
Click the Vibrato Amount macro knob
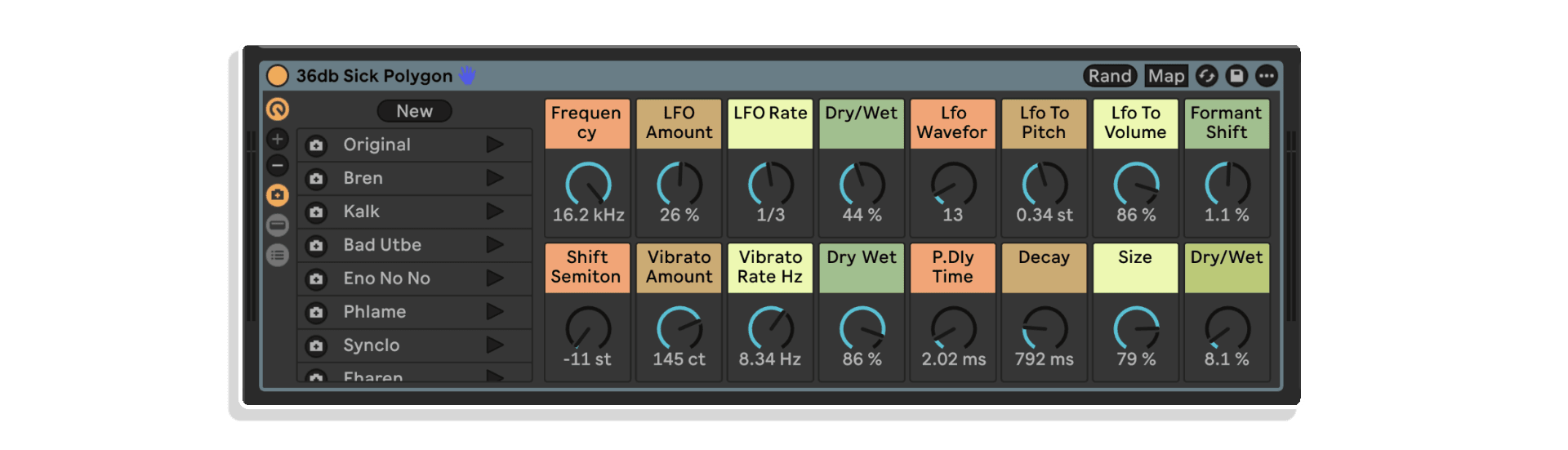point(679,328)
